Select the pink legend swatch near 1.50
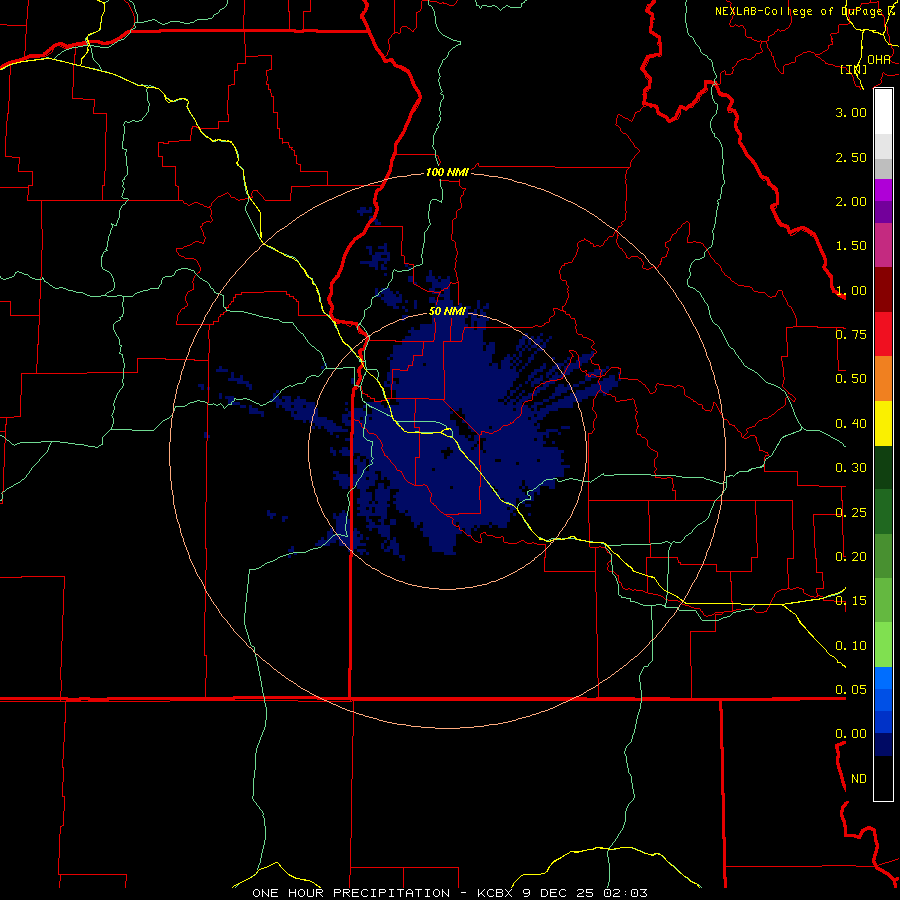The image size is (900, 900). point(883,245)
